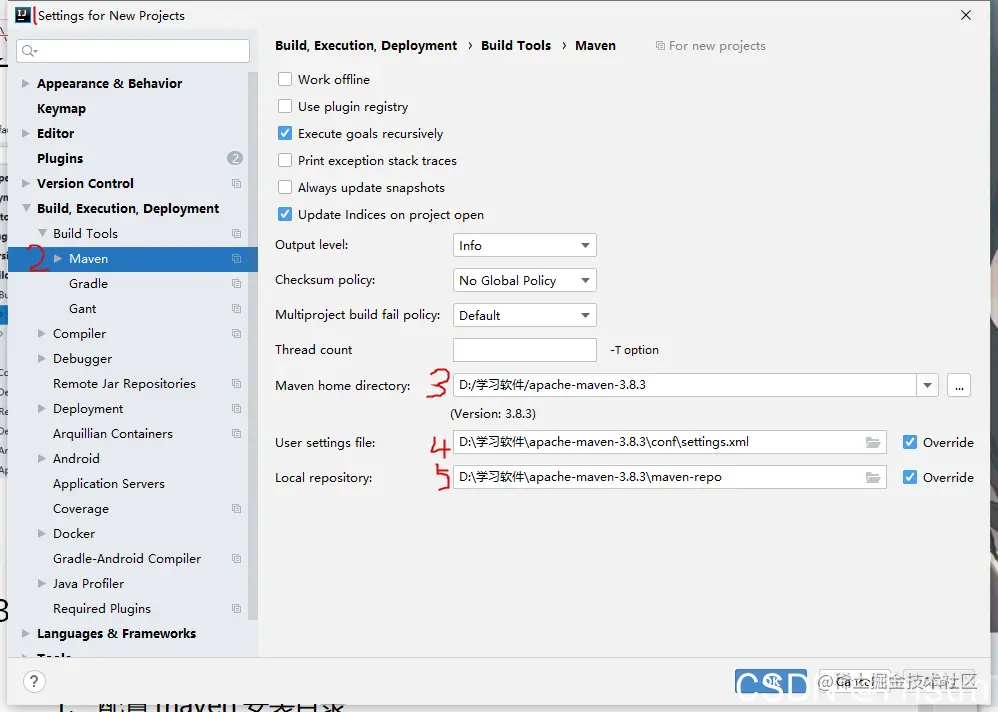Expand Appearance & Behavior tree node

pyautogui.click(x=25, y=83)
